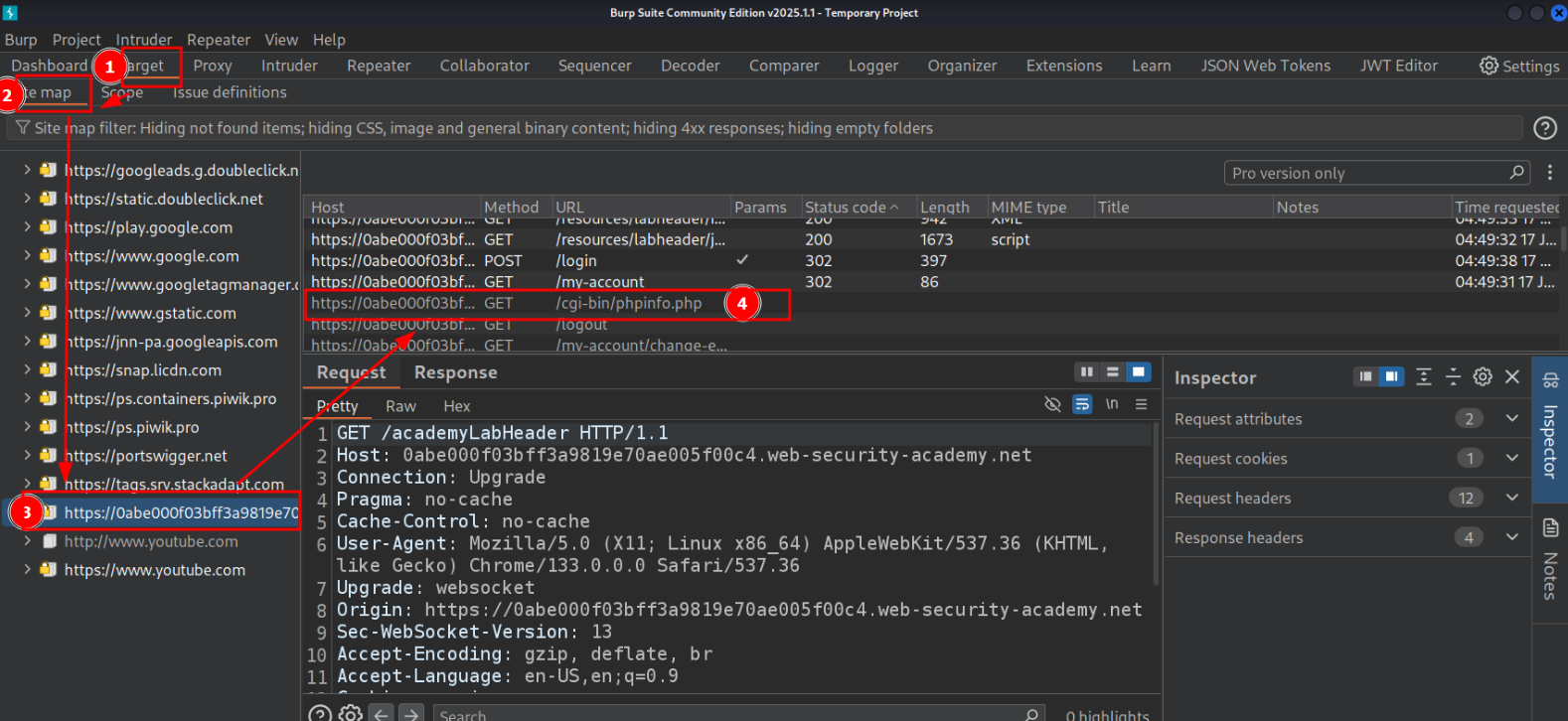Select the /cgi-bin/phpinfo.php request row
This screenshot has width=1568, height=721.
coord(930,303)
